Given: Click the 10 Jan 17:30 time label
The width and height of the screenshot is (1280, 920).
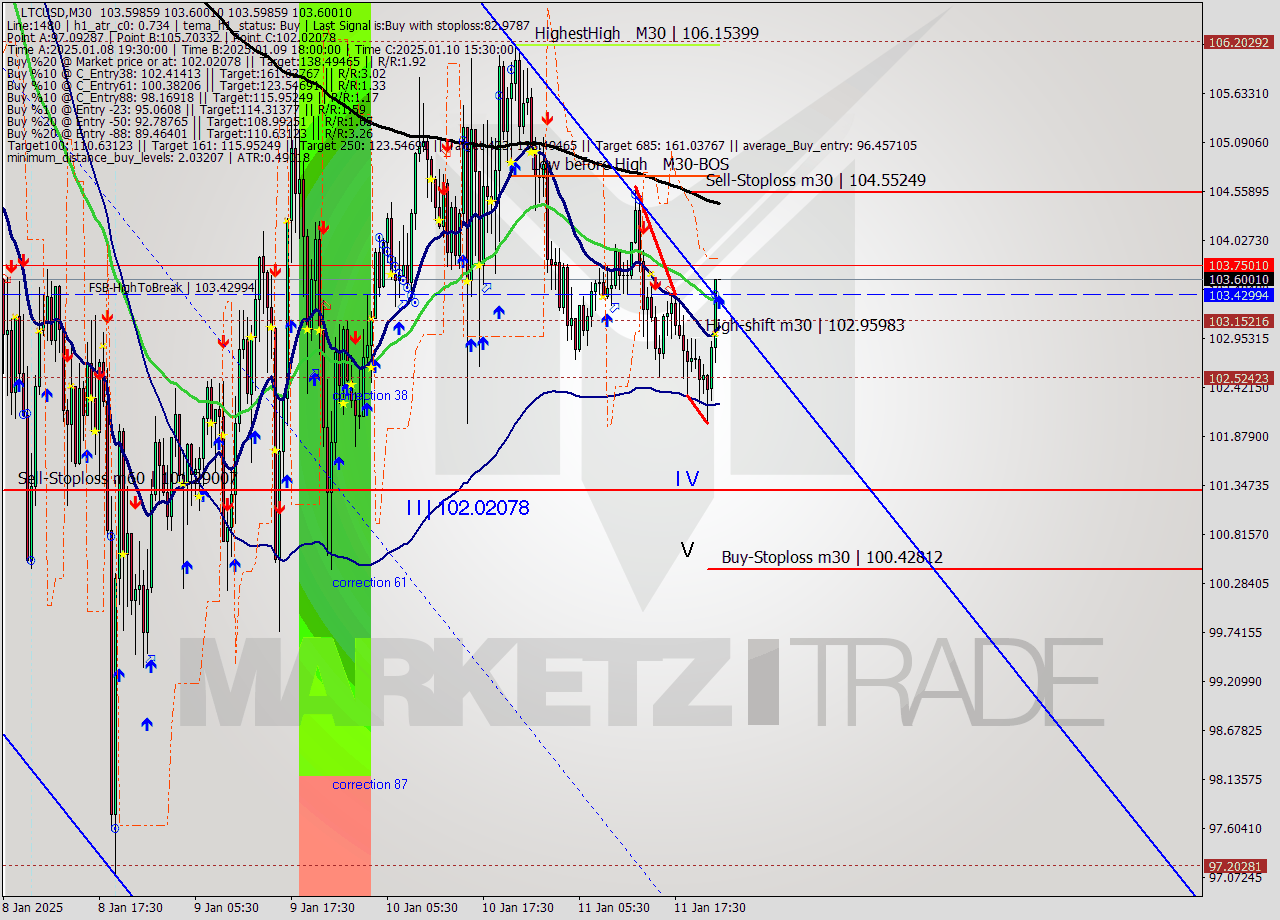Looking at the screenshot, I should coord(518,908).
